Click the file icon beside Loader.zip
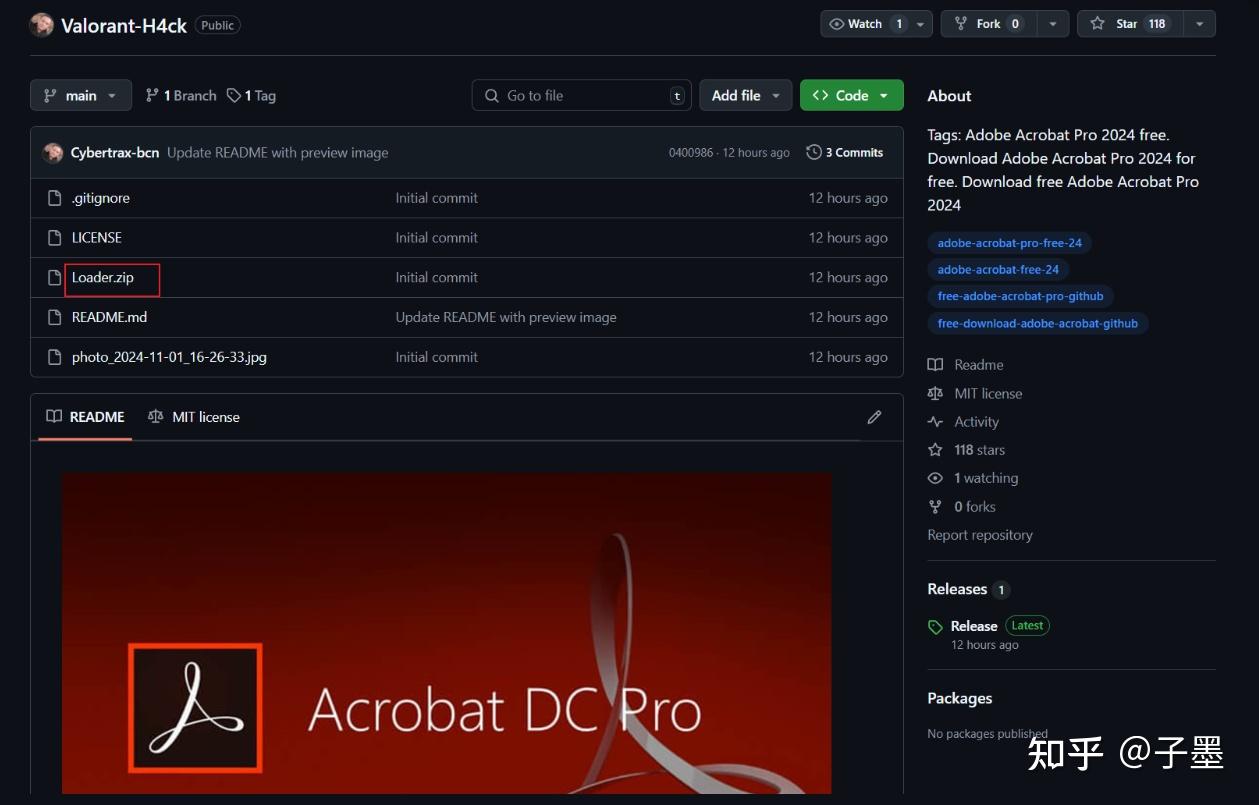 [55, 278]
